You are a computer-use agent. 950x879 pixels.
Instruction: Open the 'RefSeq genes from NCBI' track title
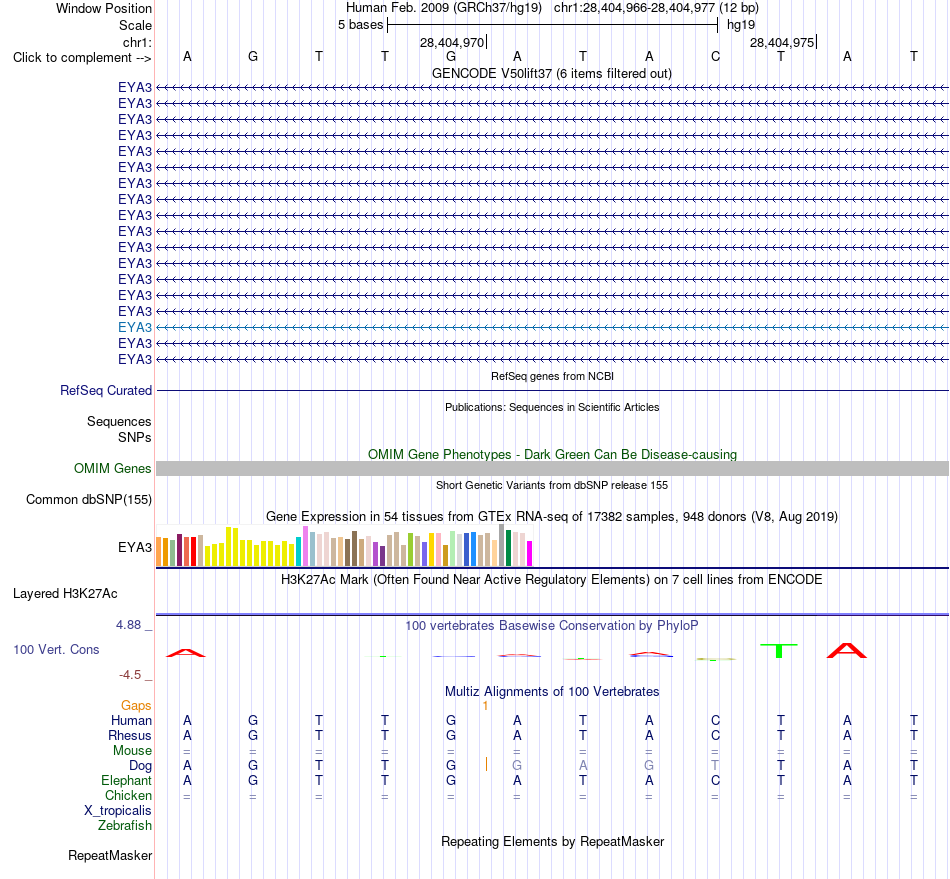pyautogui.click(x=553, y=376)
